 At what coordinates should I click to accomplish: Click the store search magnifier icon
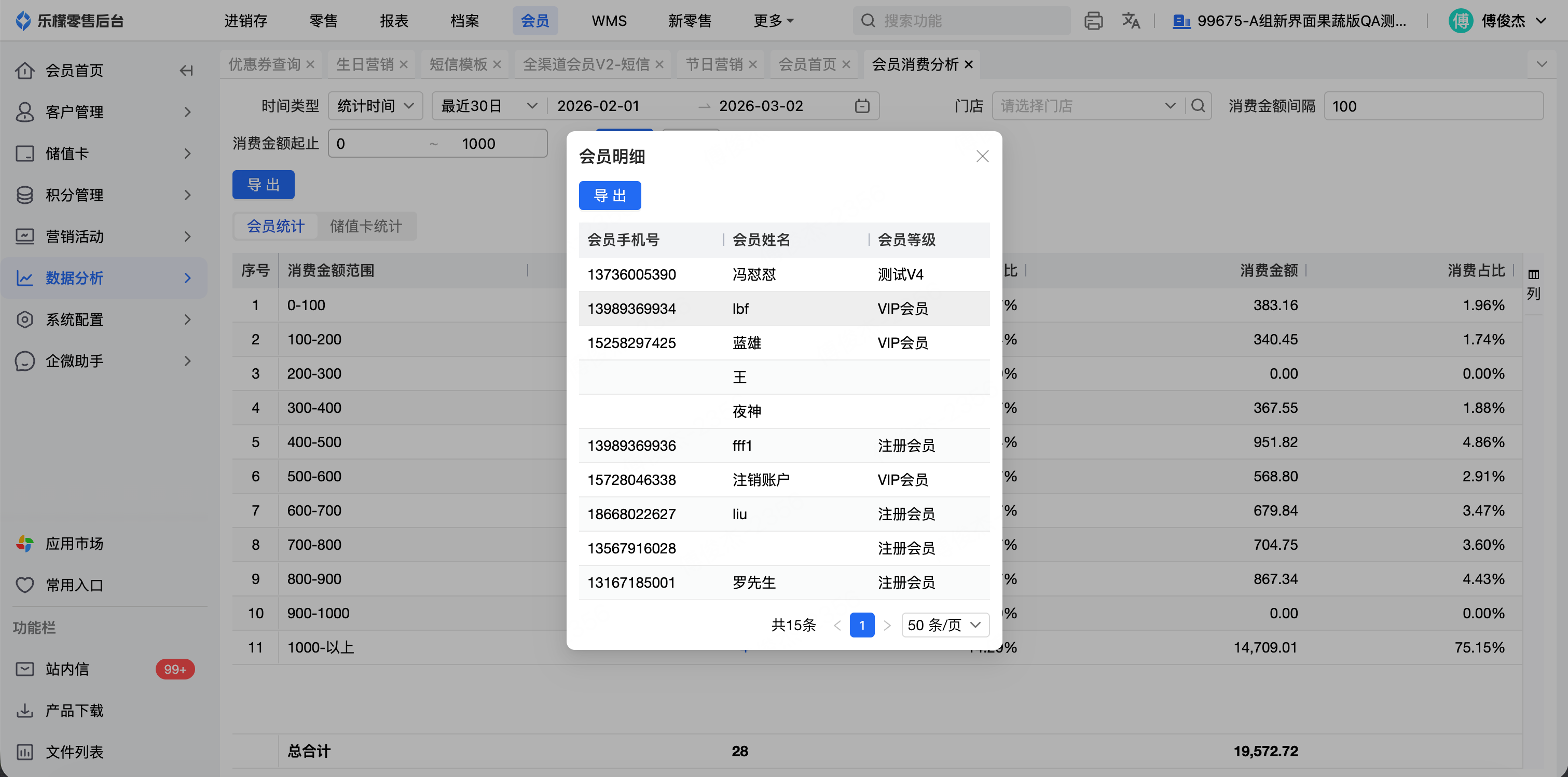(x=1198, y=106)
